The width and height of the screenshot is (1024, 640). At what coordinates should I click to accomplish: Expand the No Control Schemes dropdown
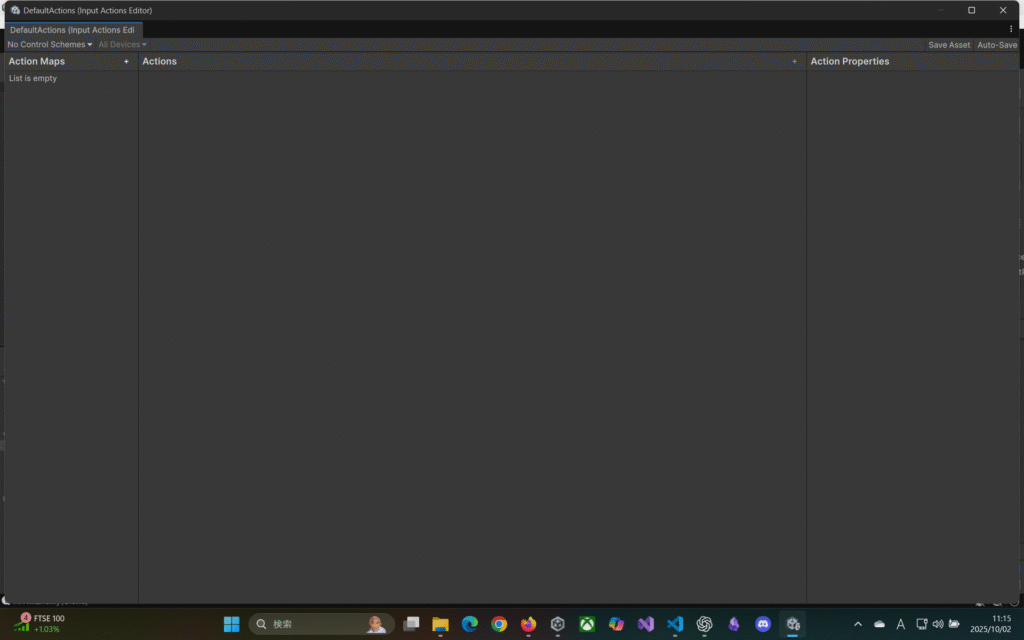click(49, 45)
